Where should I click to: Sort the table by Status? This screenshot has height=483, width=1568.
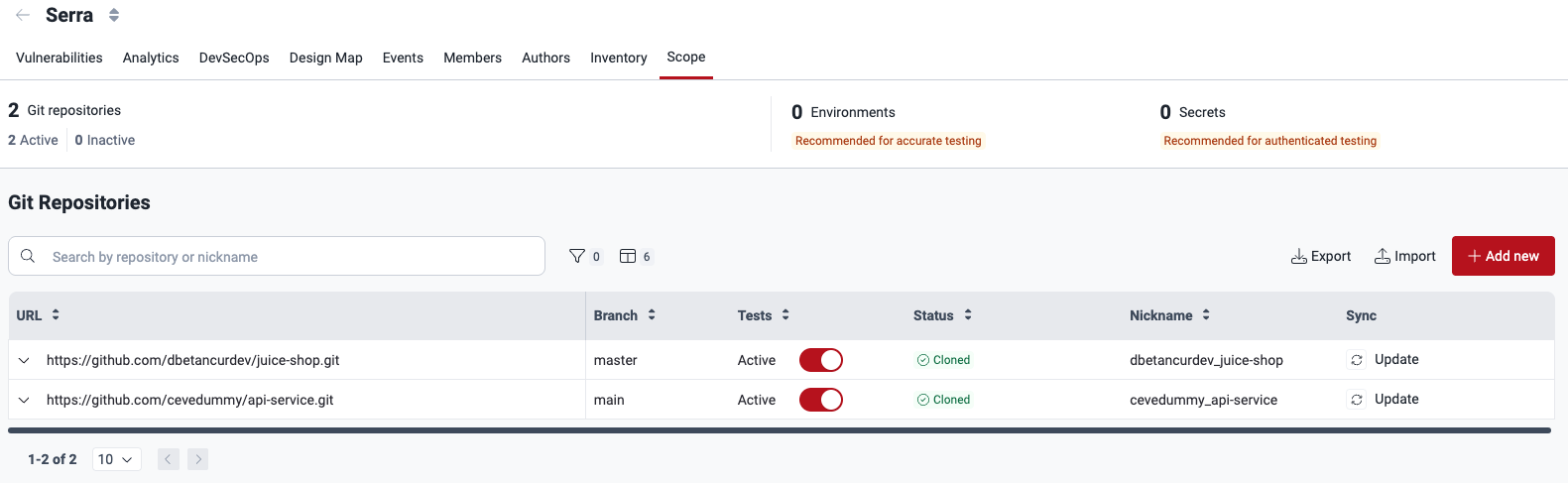(968, 314)
